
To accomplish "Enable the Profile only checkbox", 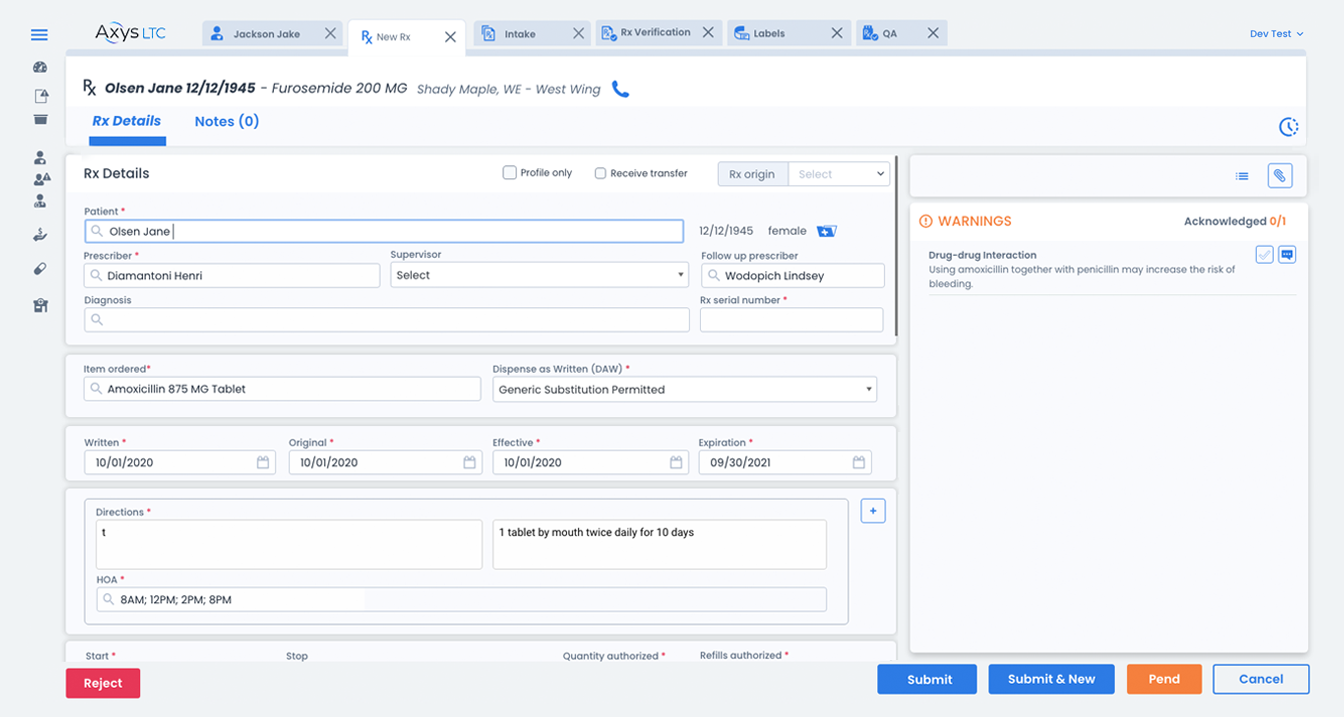I will click(510, 173).
